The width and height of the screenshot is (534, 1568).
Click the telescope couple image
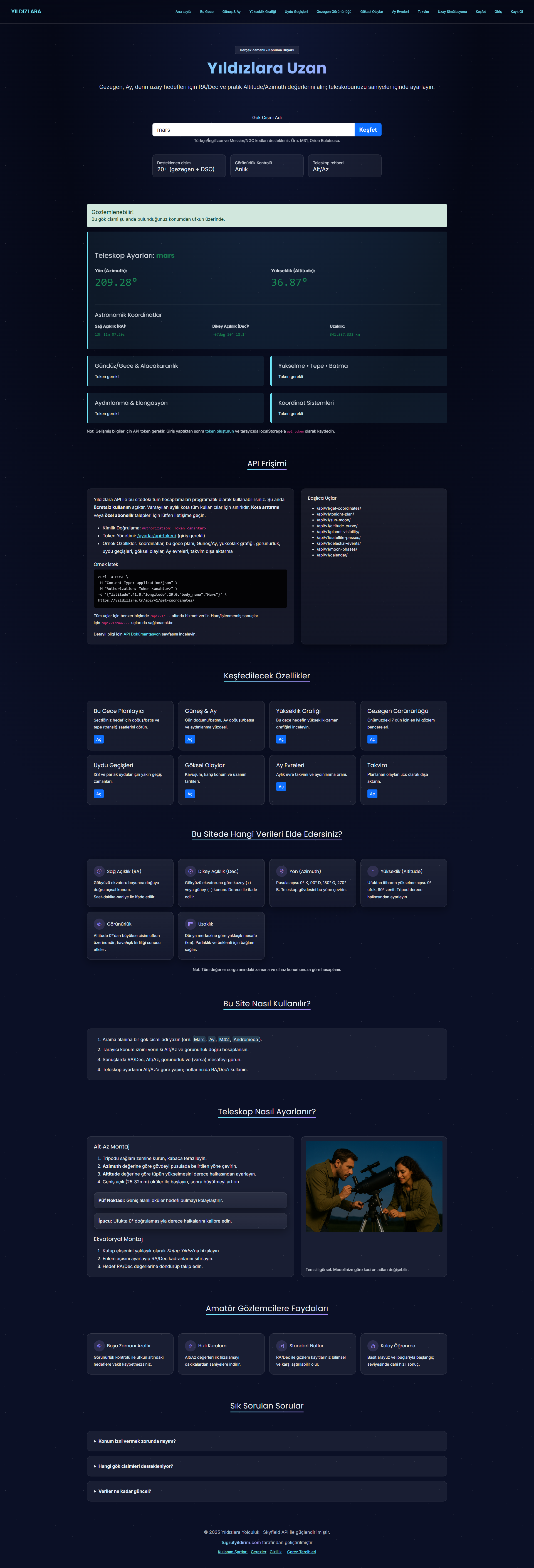[374, 1187]
